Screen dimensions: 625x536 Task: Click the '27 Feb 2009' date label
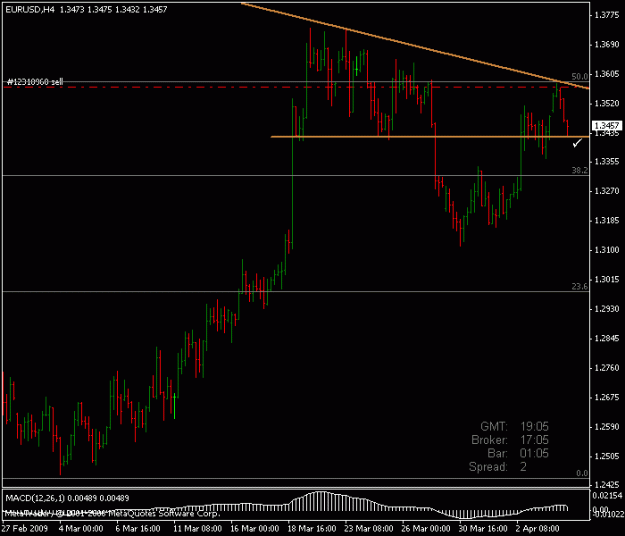click(x=25, y=529)
